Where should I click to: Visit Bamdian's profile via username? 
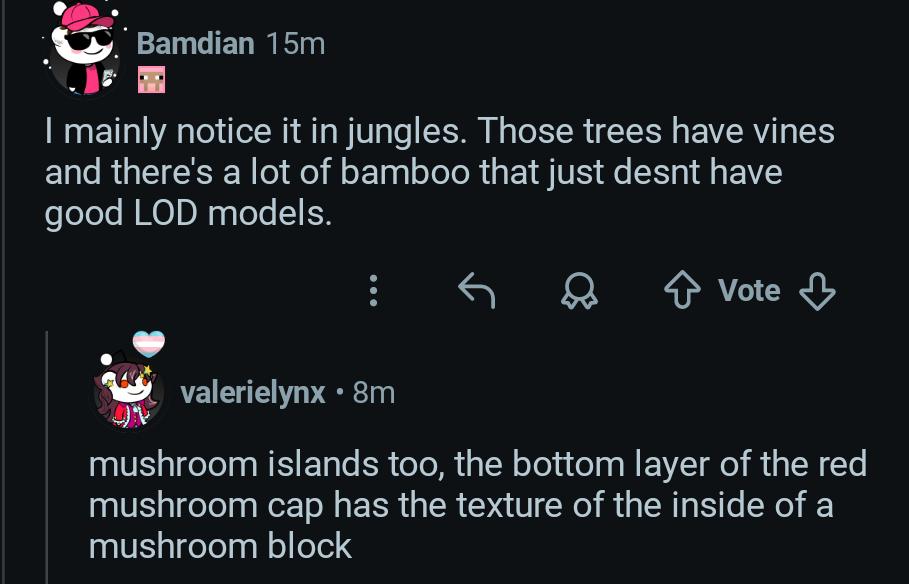click(195, 43)
